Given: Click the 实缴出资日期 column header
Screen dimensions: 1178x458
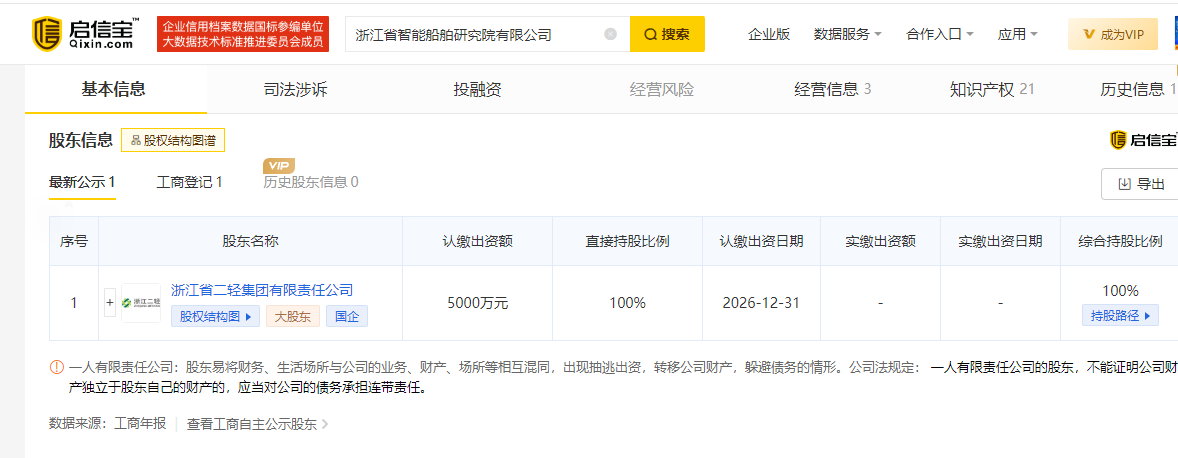Looking at the screenshot, I should coord(1000,241).
